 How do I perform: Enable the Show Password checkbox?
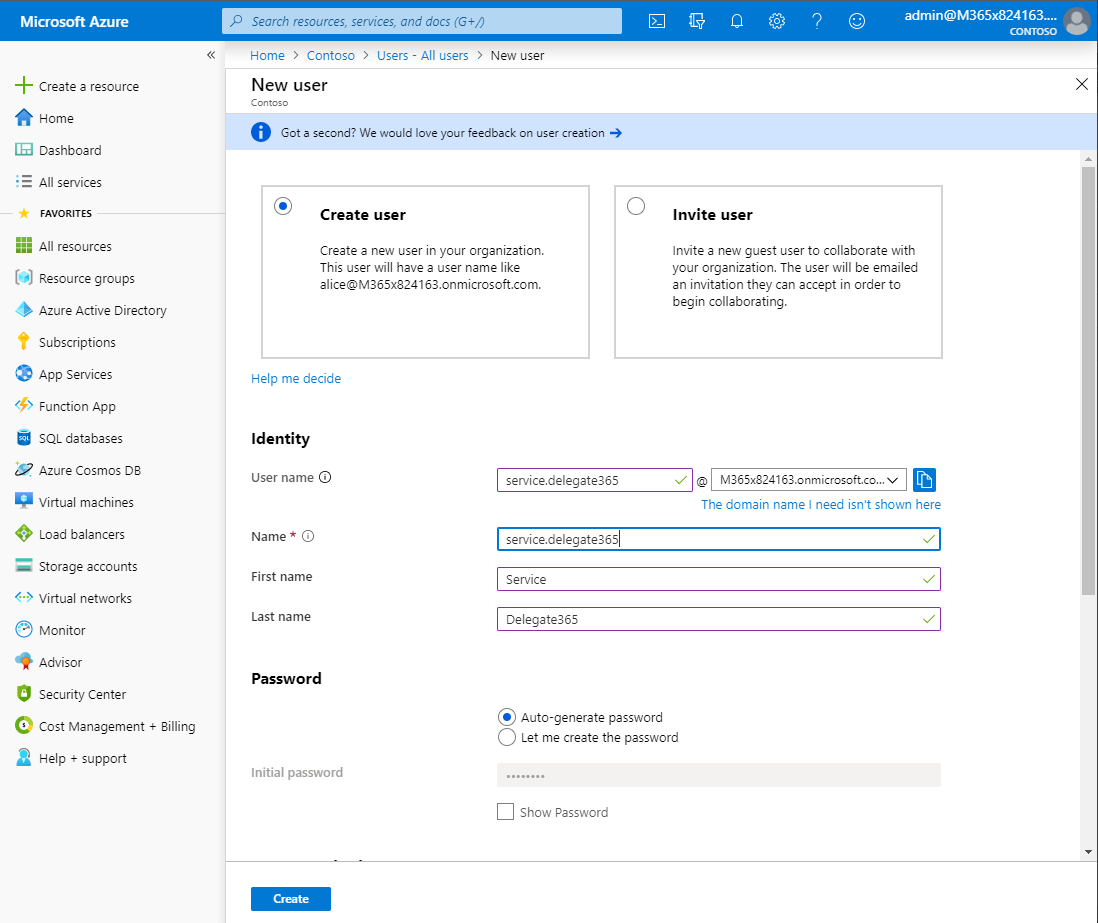pos(506,812)
